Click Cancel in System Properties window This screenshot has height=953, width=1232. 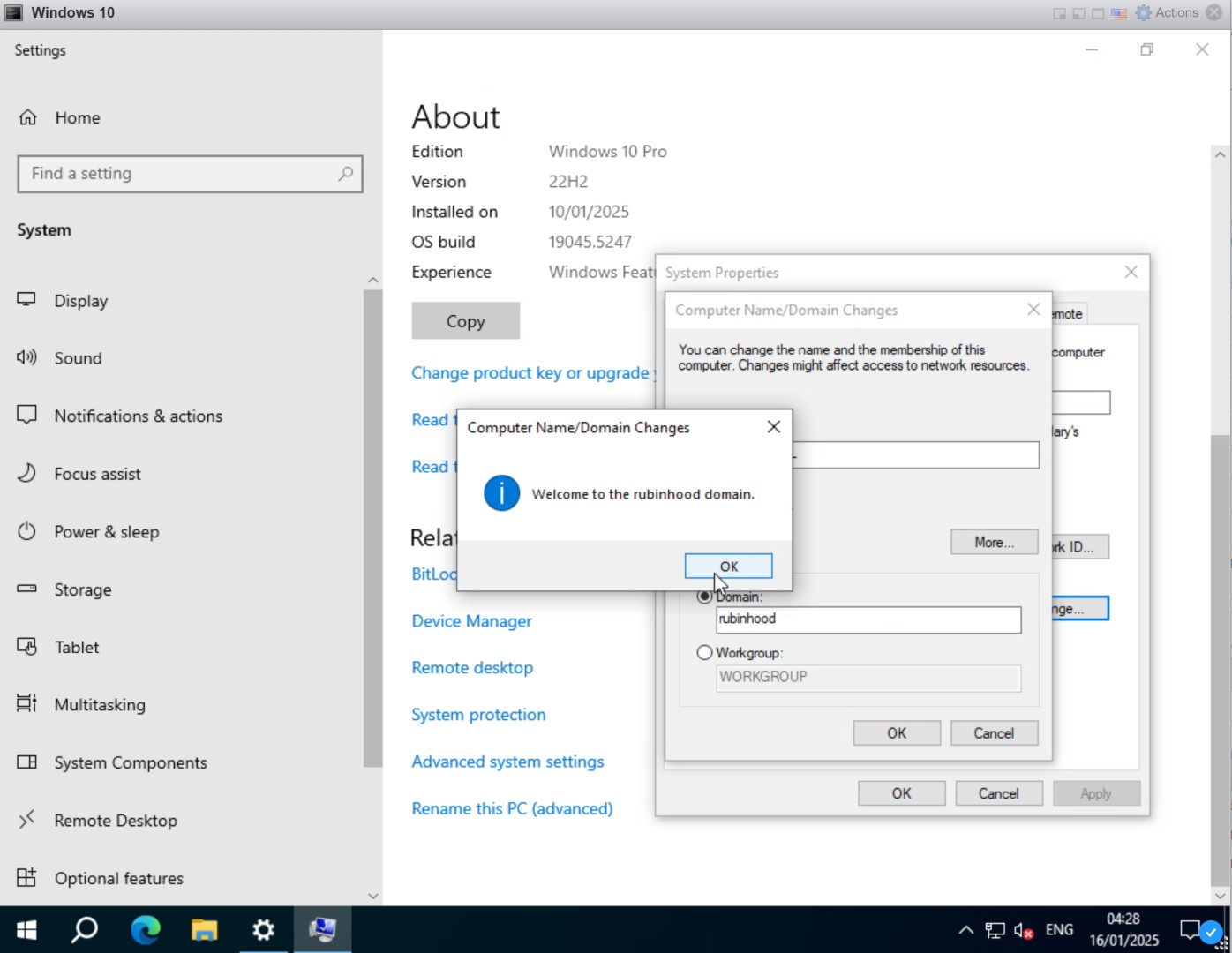pyautogui.click(x=998, y=793)
